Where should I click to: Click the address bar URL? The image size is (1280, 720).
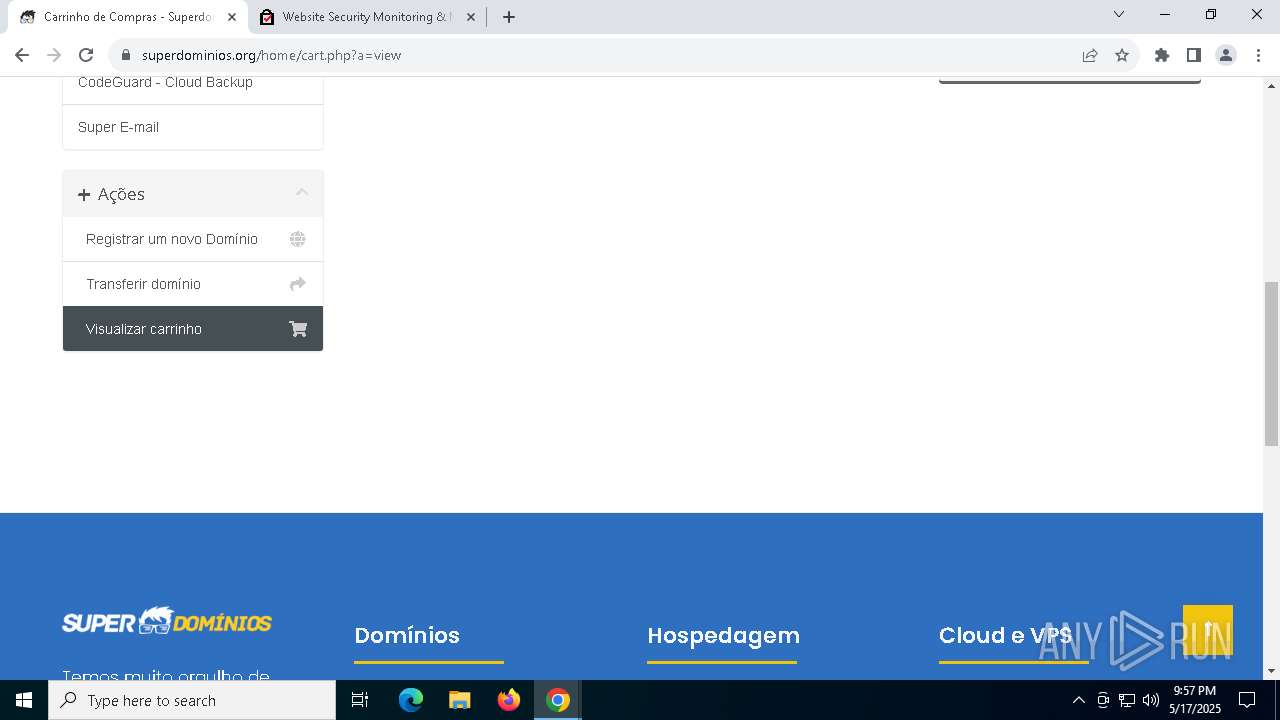point(271,55)
